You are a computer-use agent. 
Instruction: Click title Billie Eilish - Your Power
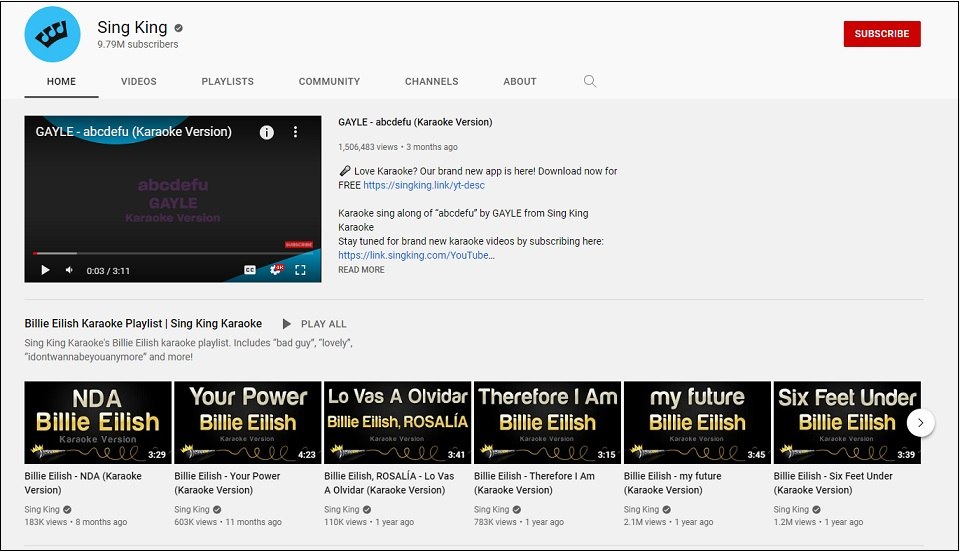[227, 483]
